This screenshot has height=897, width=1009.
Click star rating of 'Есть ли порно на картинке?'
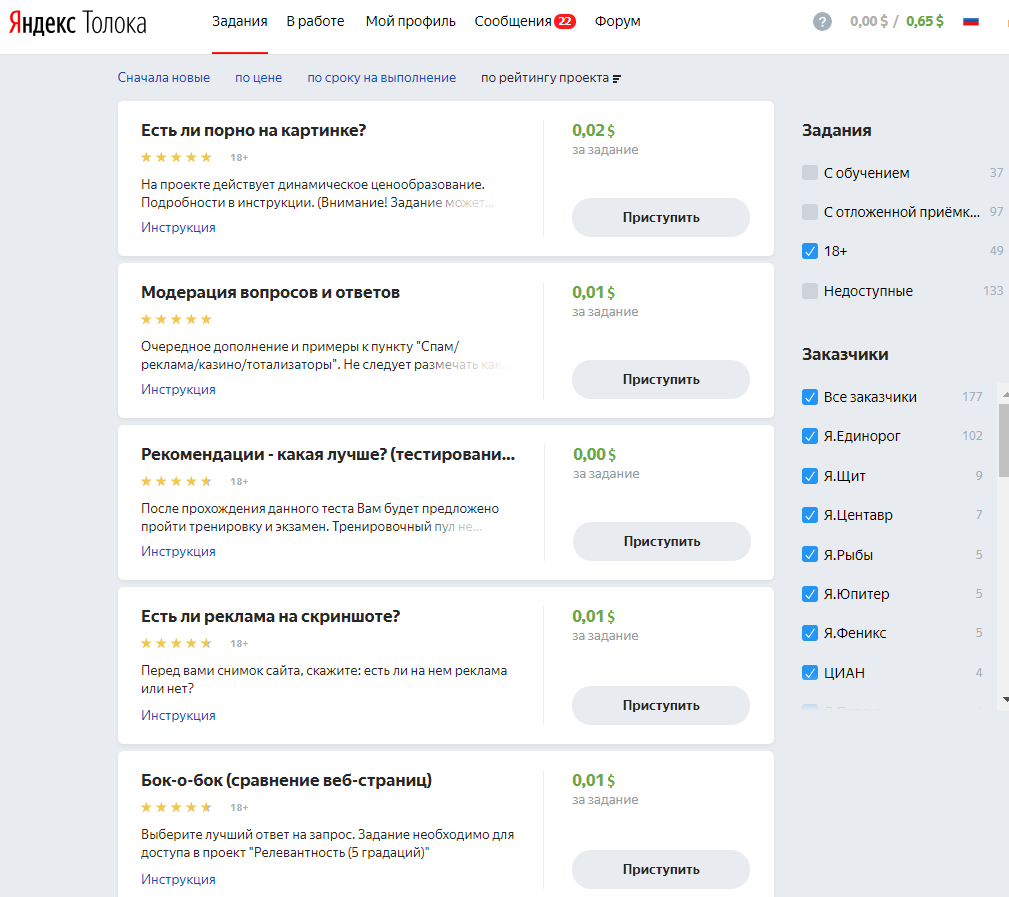coord(176,157)
